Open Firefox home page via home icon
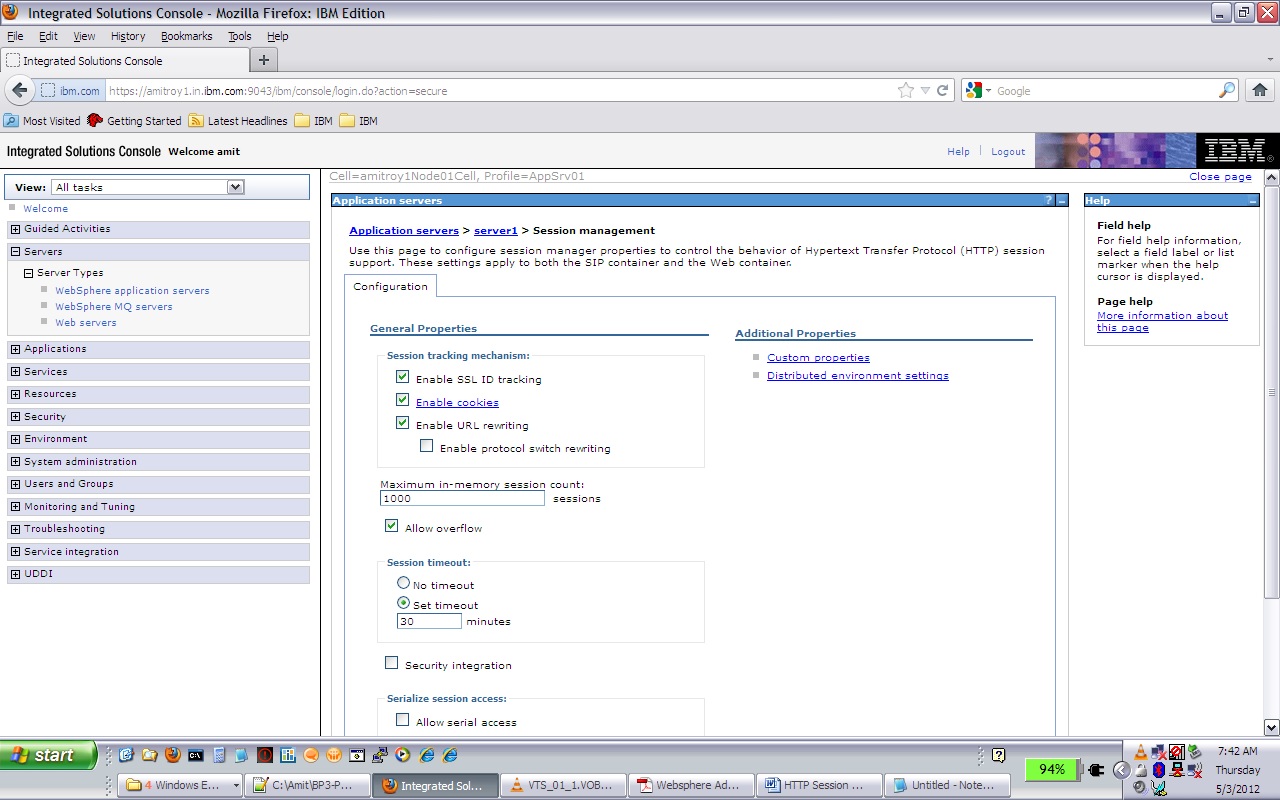 pyautogui.click(x=1259, y=90)
